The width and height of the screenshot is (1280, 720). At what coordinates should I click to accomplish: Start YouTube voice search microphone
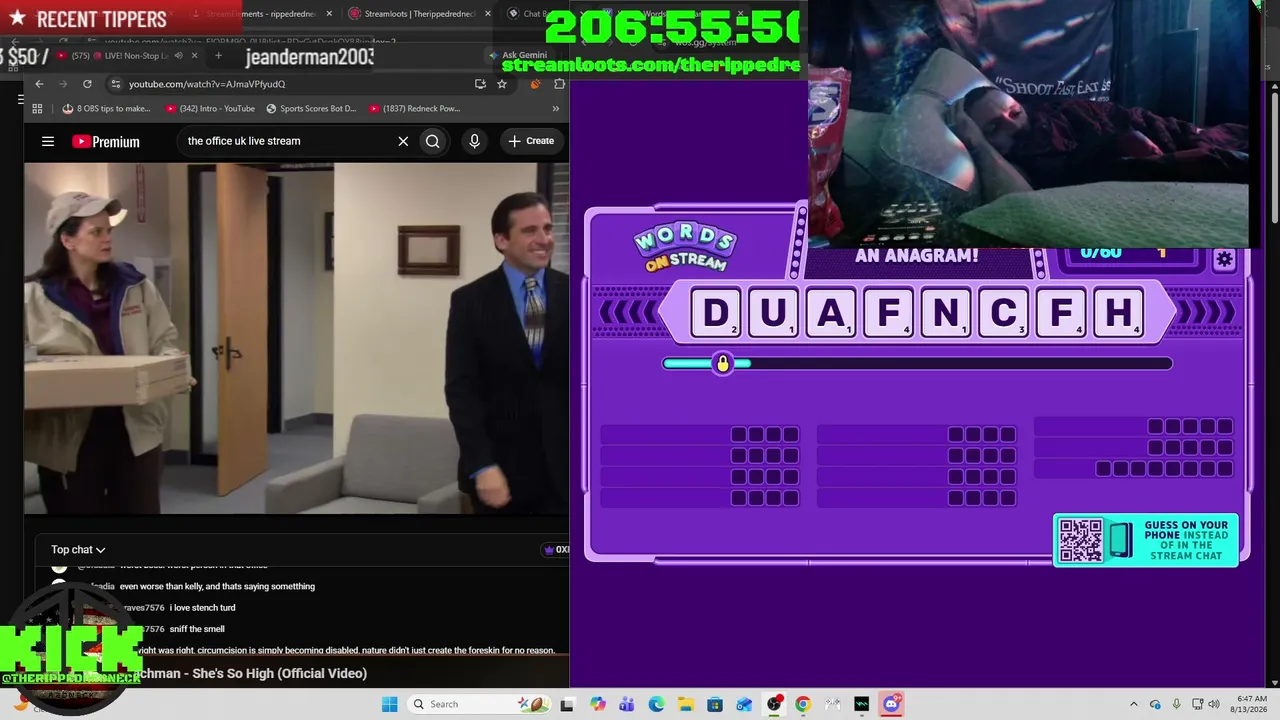474,141
